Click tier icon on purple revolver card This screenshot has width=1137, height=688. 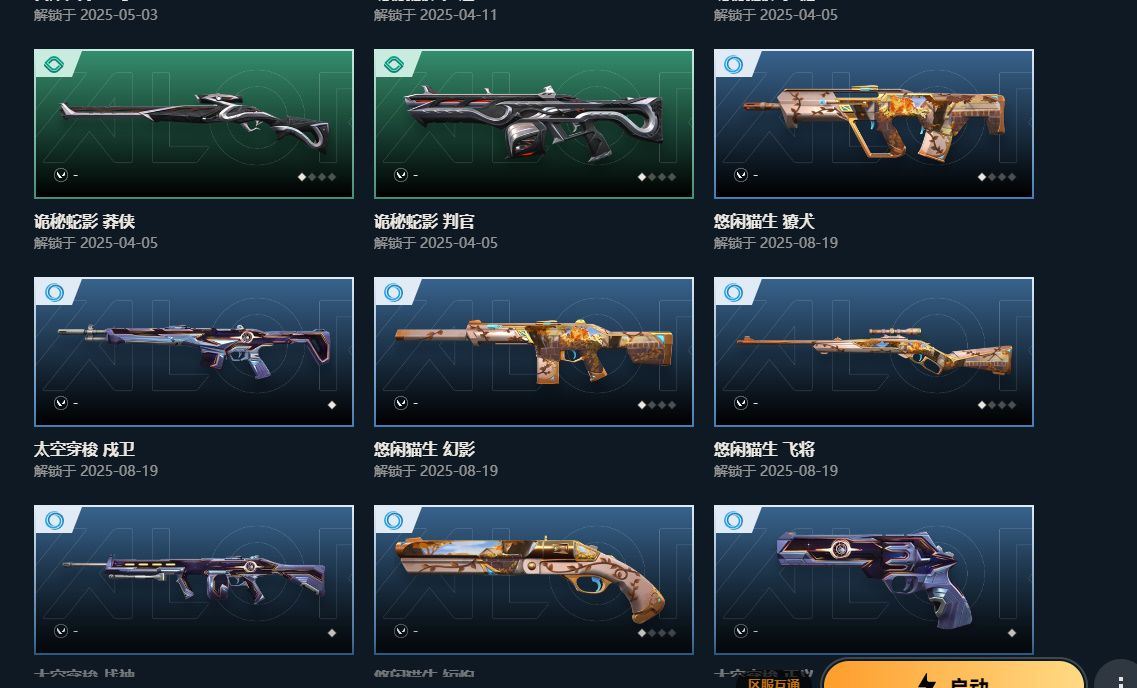[733, 521]
